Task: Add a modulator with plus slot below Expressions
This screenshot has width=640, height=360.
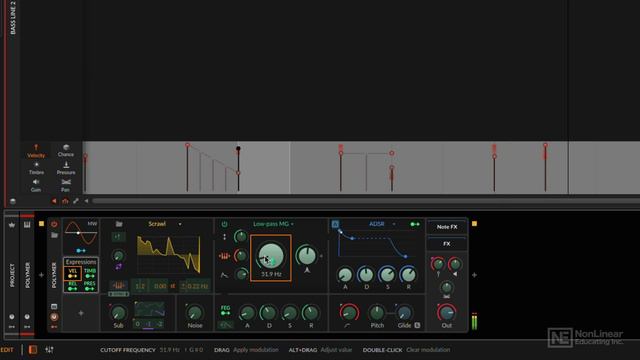Action: click(81, 313)
